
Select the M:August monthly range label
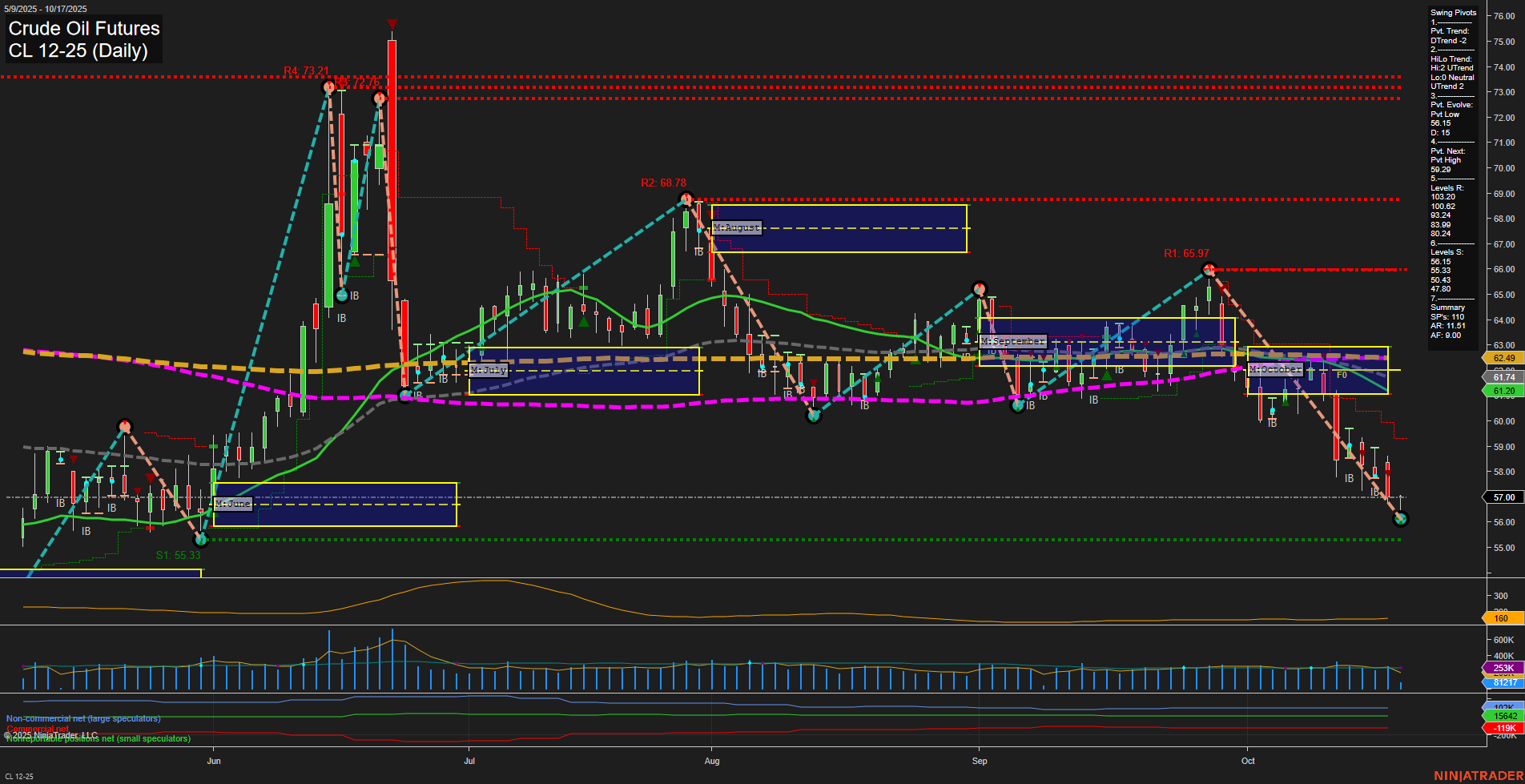point(736,228)
